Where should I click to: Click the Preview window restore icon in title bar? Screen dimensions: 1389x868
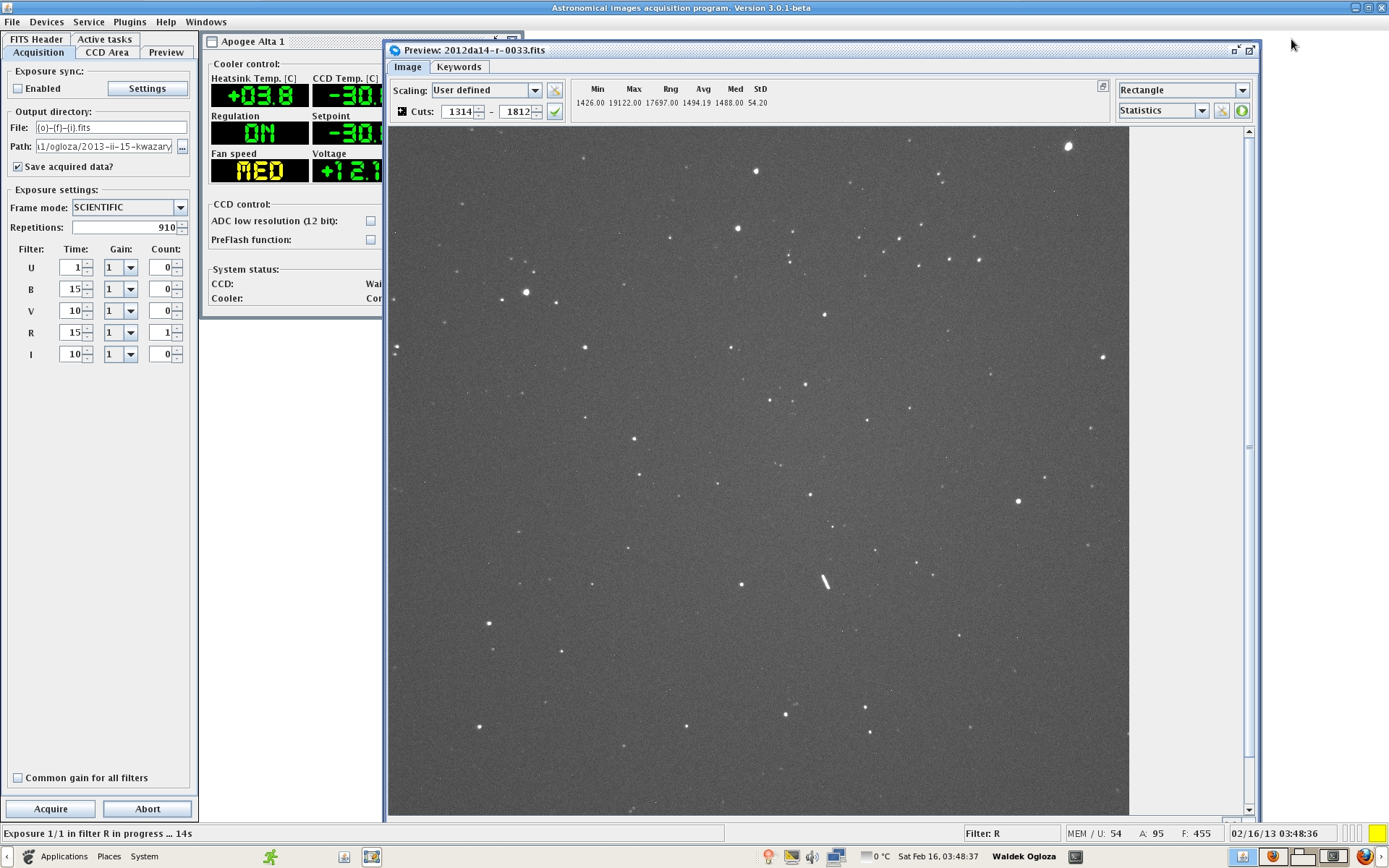pos(1236,50)
